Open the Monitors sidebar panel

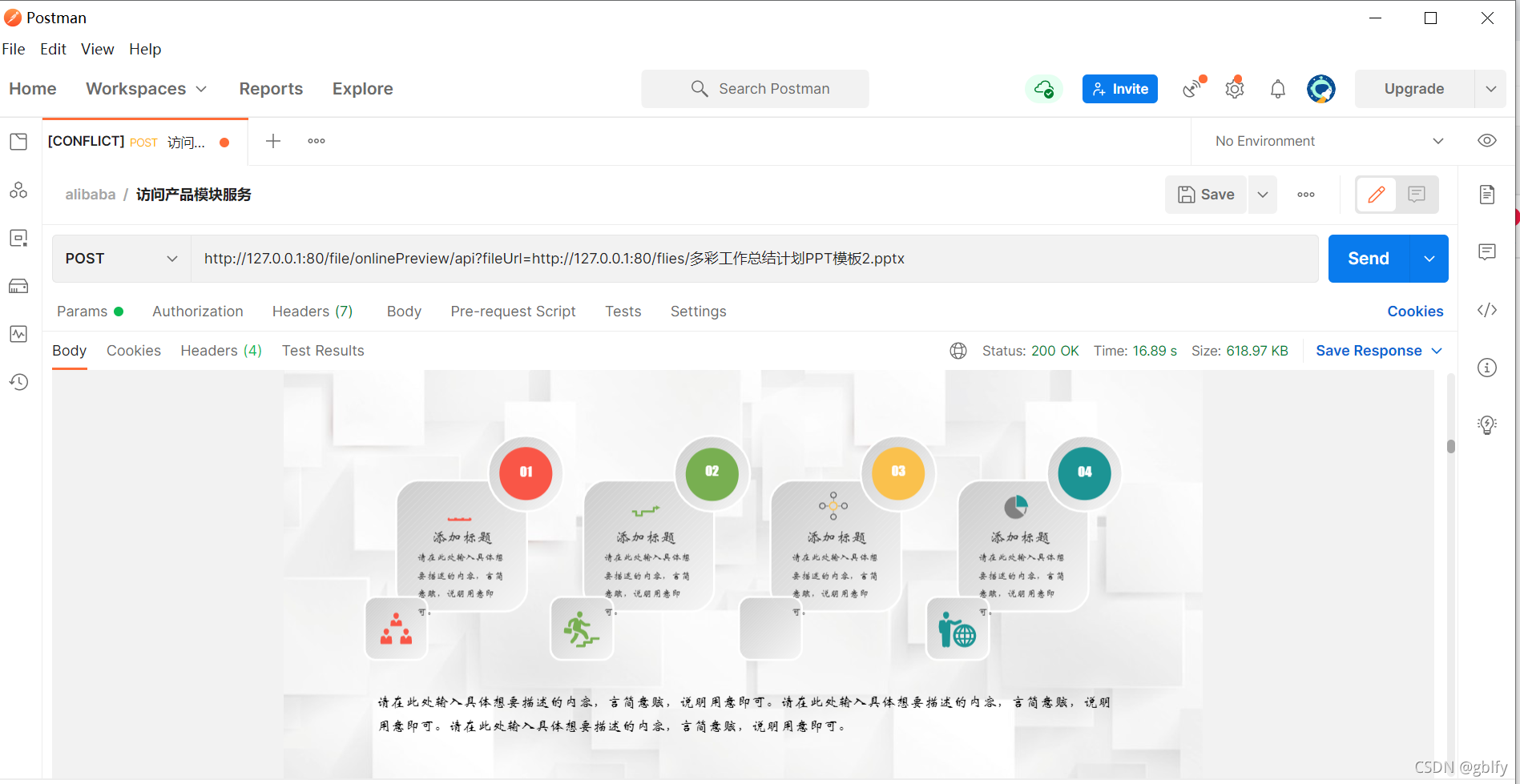[18, 334]
